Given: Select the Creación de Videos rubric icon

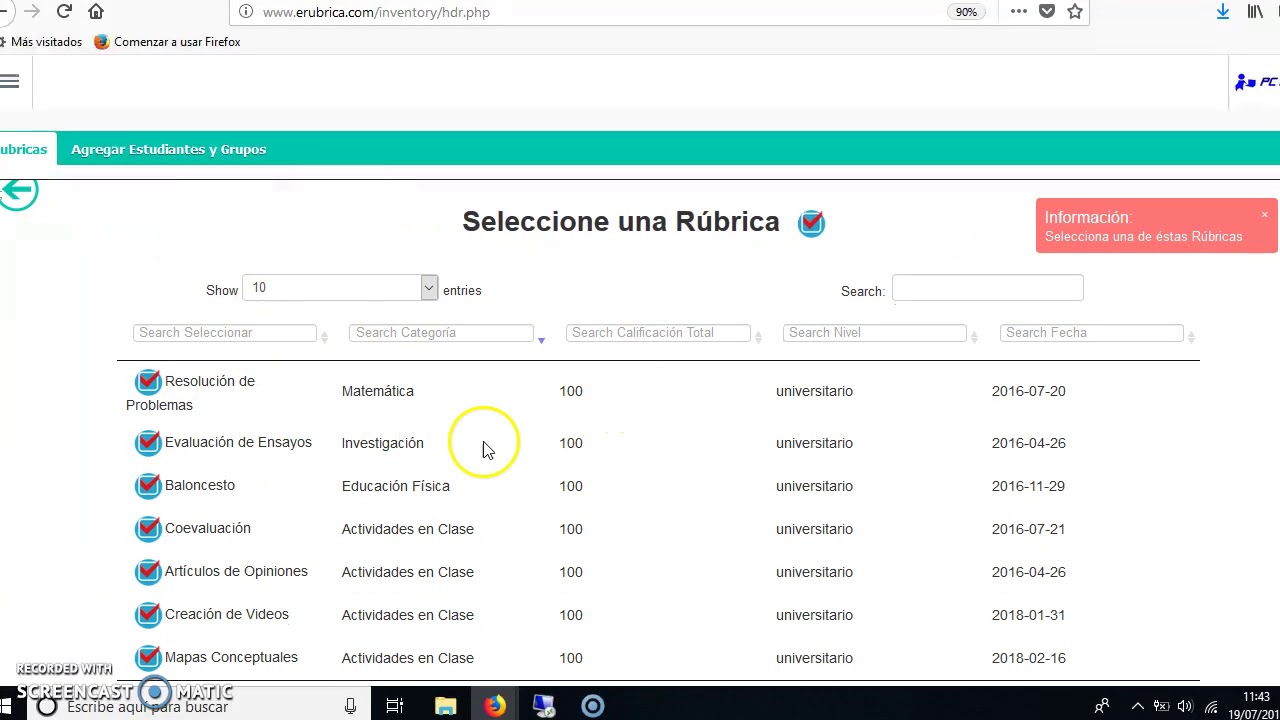Looking at the screenshot, I should 148,614.
